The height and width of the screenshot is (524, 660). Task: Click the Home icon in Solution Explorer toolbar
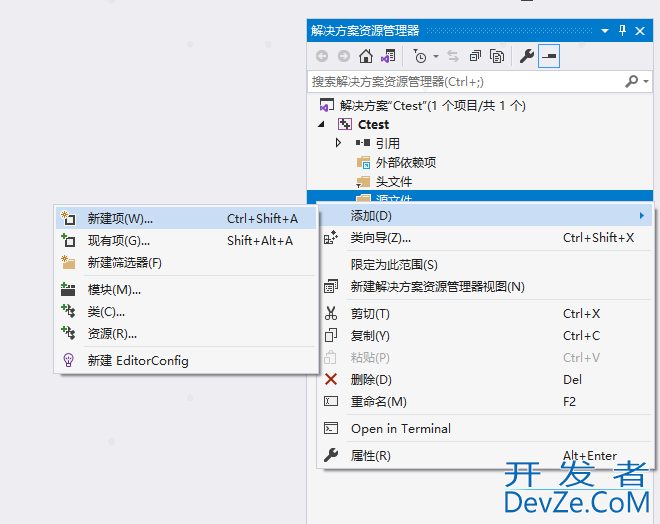pyautogui.click(x=365, y=56)
